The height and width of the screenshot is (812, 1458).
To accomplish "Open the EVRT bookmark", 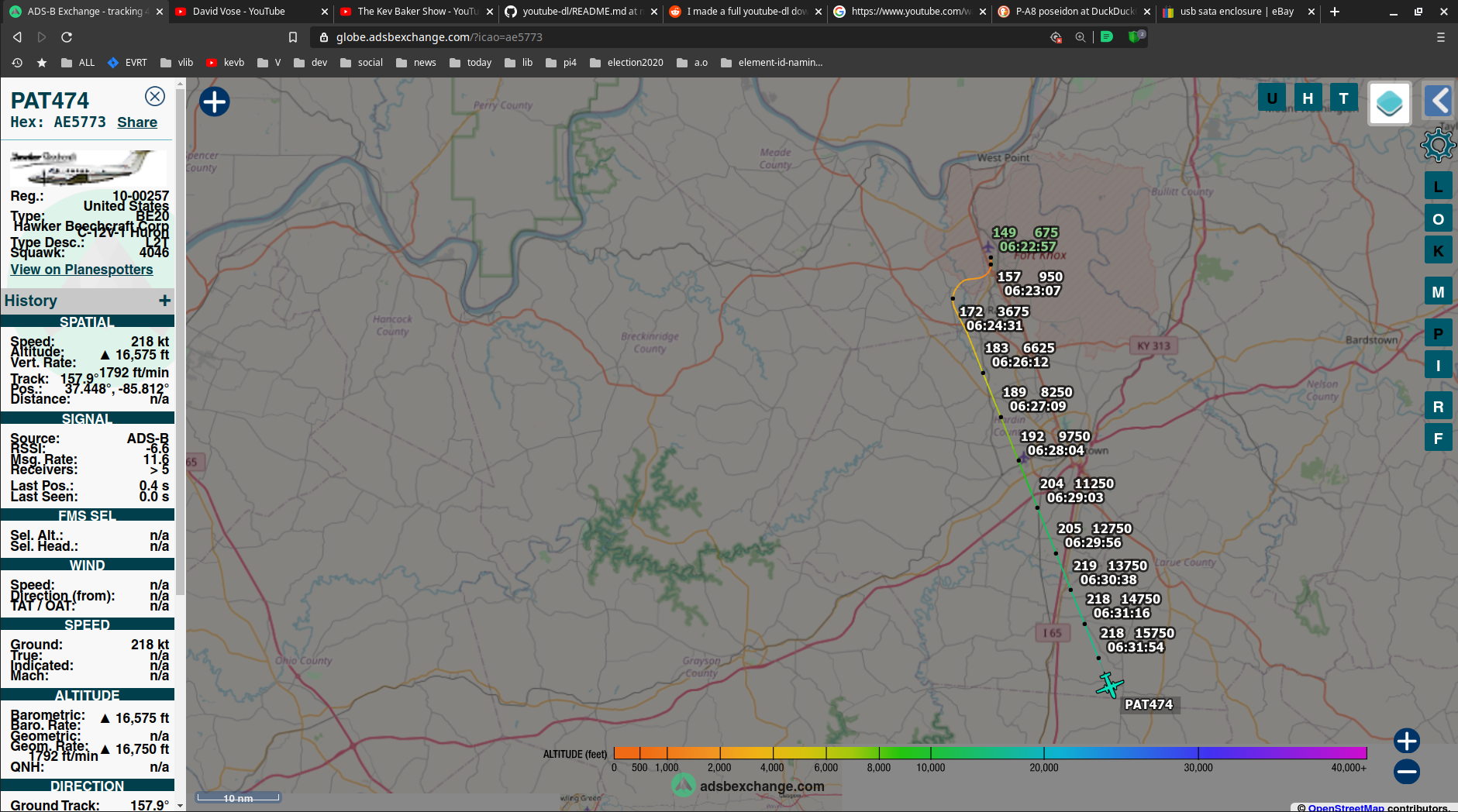I will coord(127,63).
